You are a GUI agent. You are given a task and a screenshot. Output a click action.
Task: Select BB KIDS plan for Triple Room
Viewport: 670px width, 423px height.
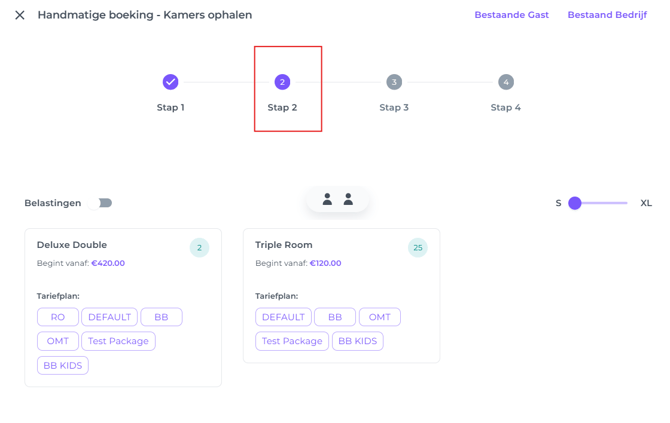click(357, 341)
